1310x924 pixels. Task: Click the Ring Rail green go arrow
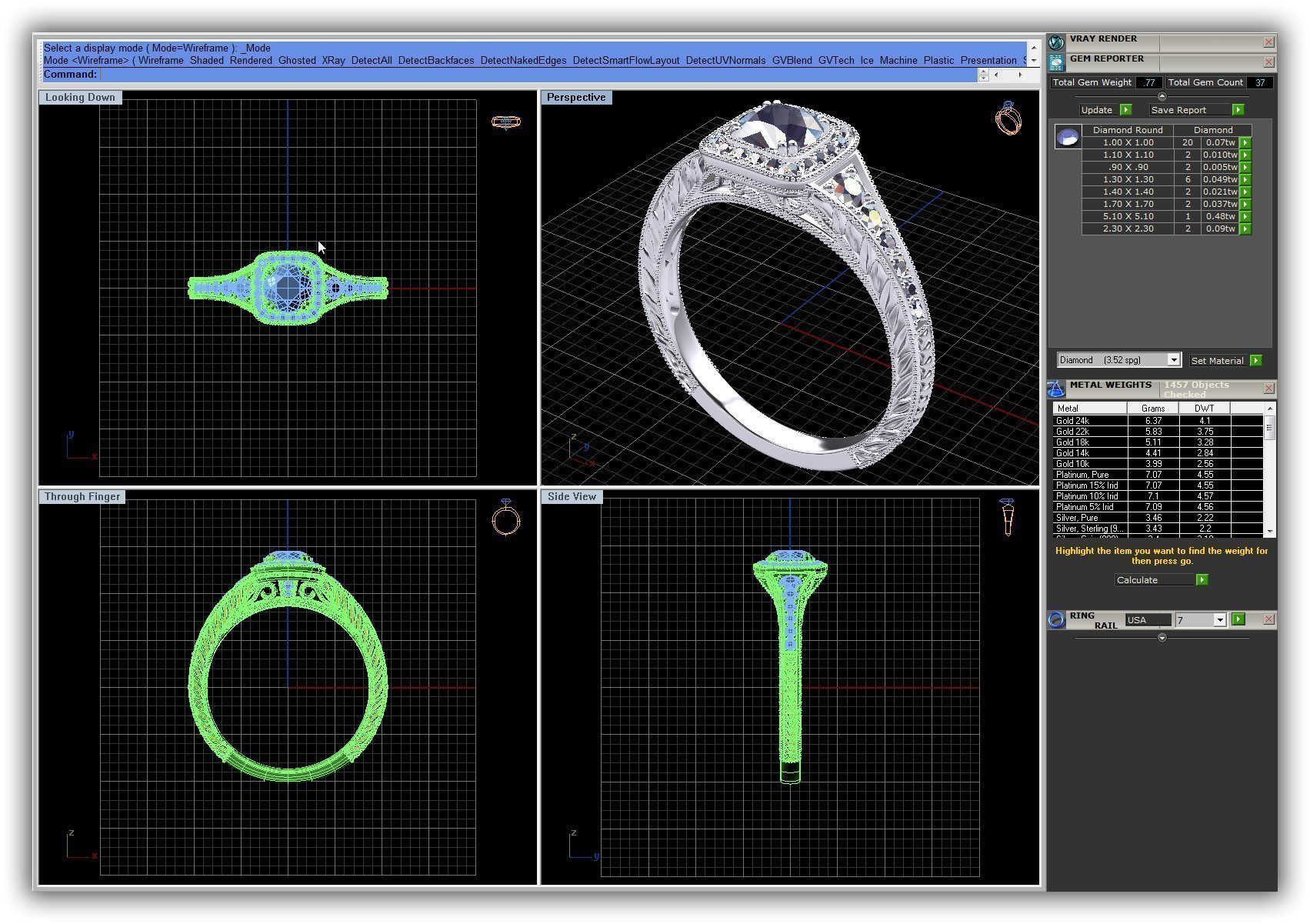tap(1238, 619)
